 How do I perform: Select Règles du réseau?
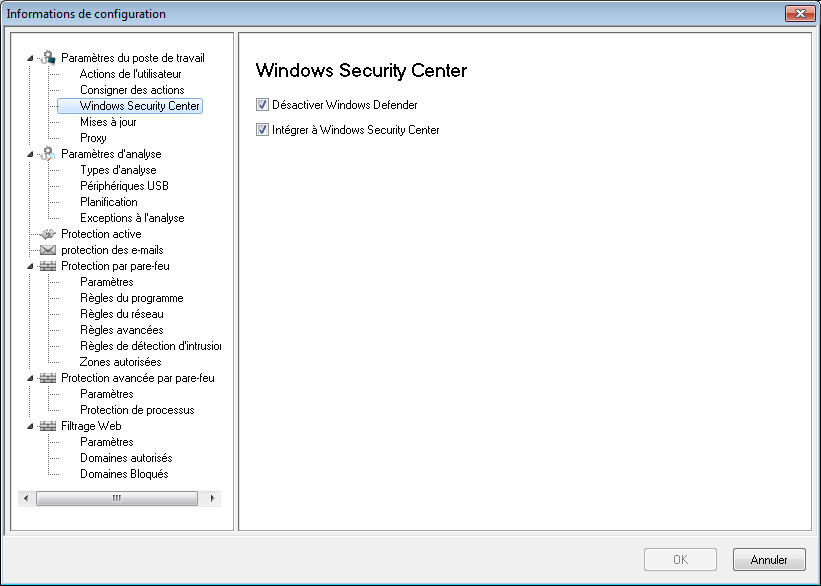pyautogui.click(x=121, y=314)
